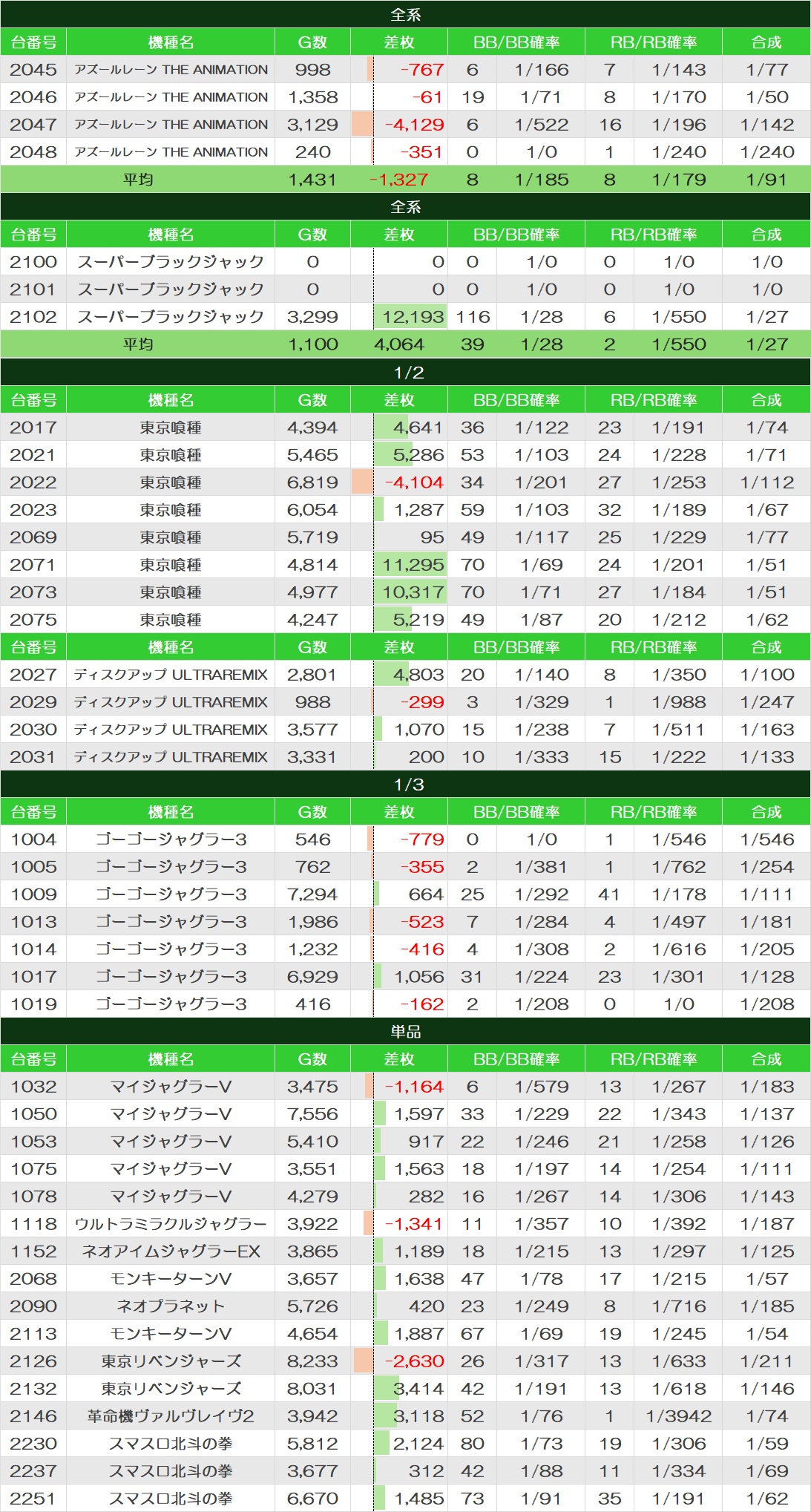Select BB count 116 in row 2102

click(473, 317)
